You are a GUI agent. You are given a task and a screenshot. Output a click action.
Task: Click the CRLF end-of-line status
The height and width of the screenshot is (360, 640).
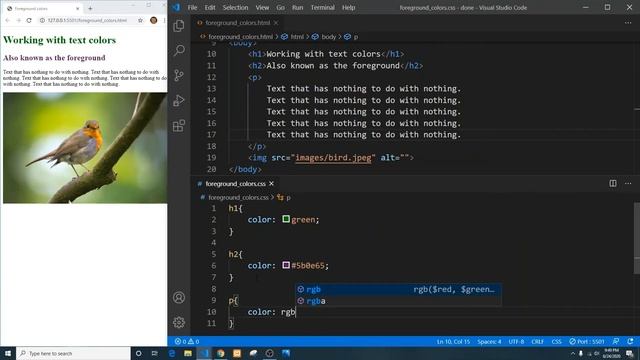point(538,341)
